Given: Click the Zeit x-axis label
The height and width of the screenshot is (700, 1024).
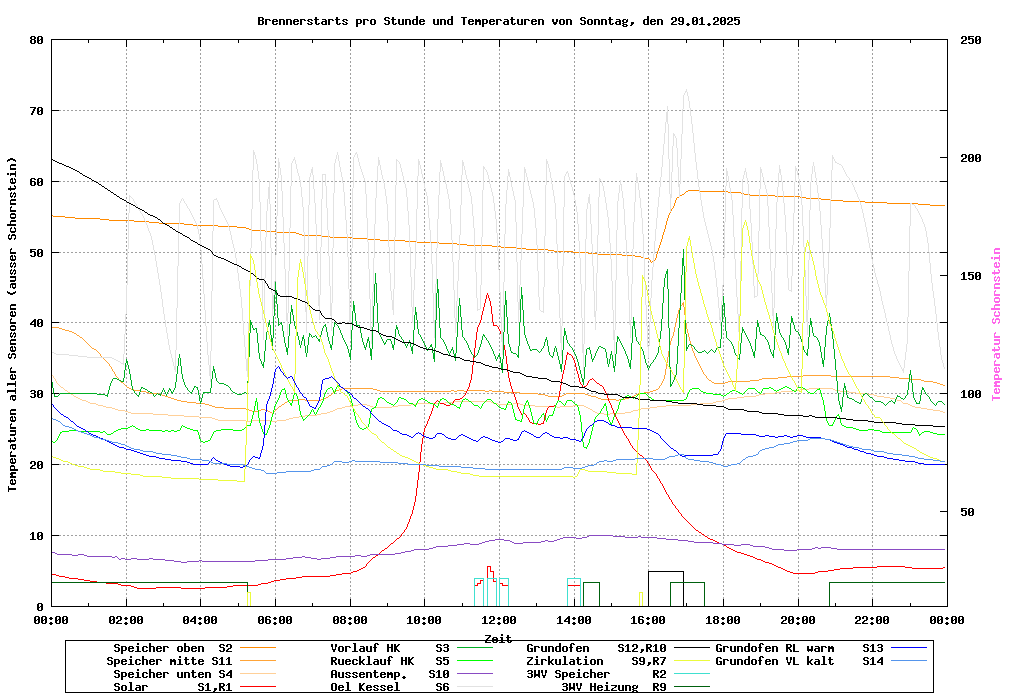Looking at the screenshot, I should (x=498, y=638).
